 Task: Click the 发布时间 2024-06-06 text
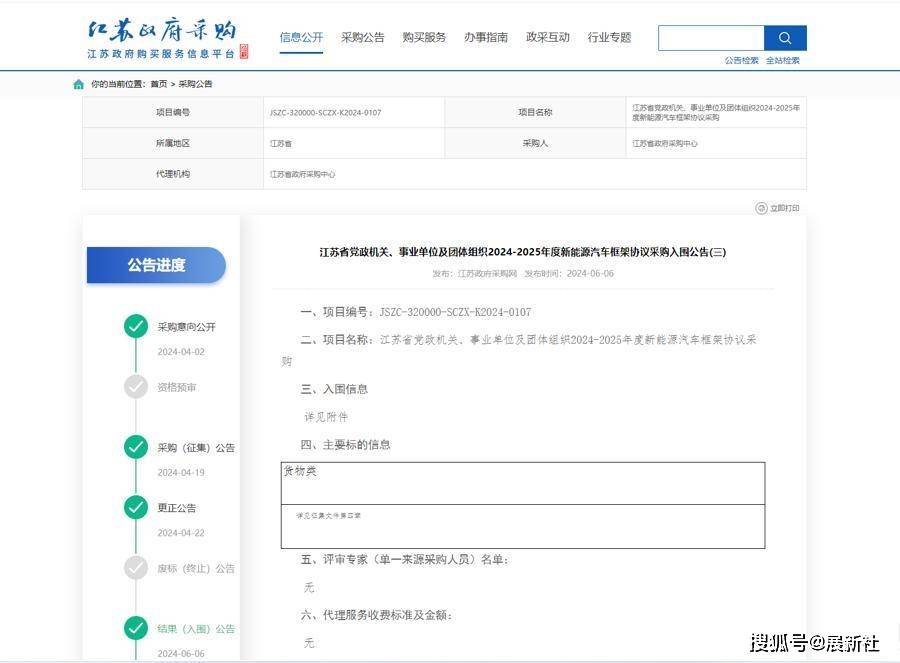coord(569,274)
